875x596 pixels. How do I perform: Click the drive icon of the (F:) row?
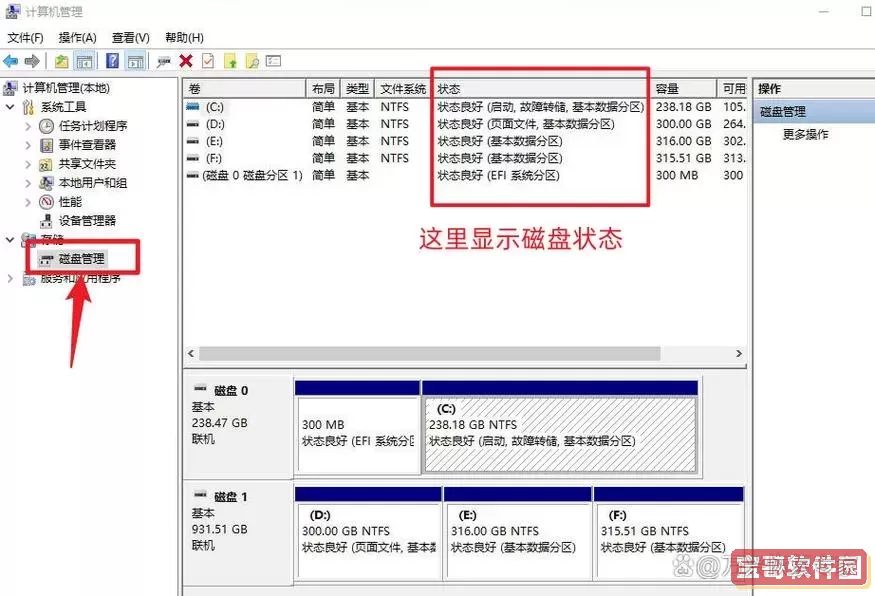pos(193,158)
